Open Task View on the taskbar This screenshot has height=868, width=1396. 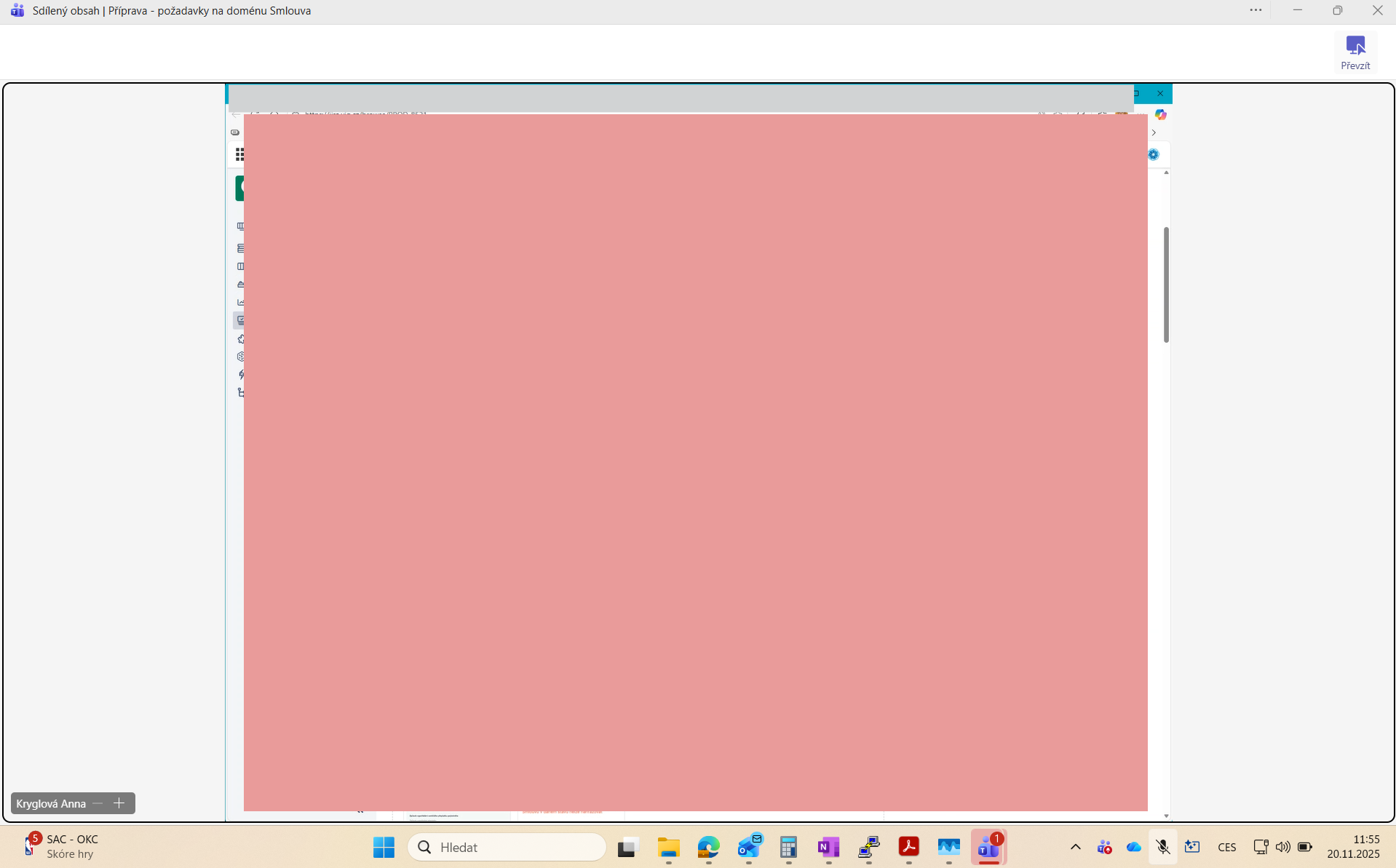pyautogui.click(x=628, y=847)
